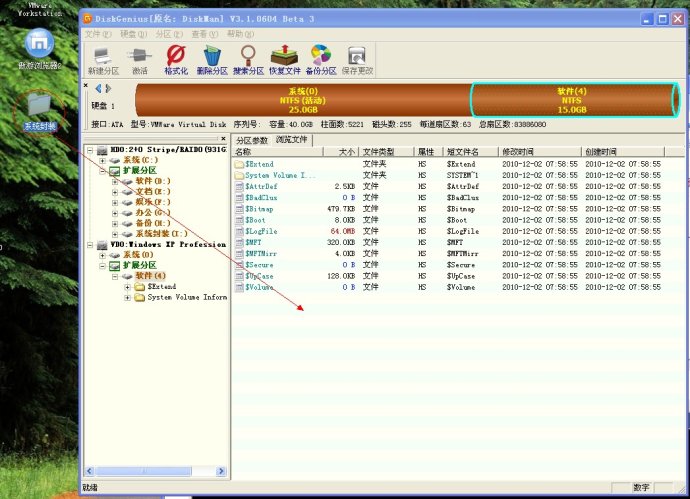Viewport: 690px width, 499px height.
Task: Expand the $Extend folder in tree
Action: tap(127, 287)
